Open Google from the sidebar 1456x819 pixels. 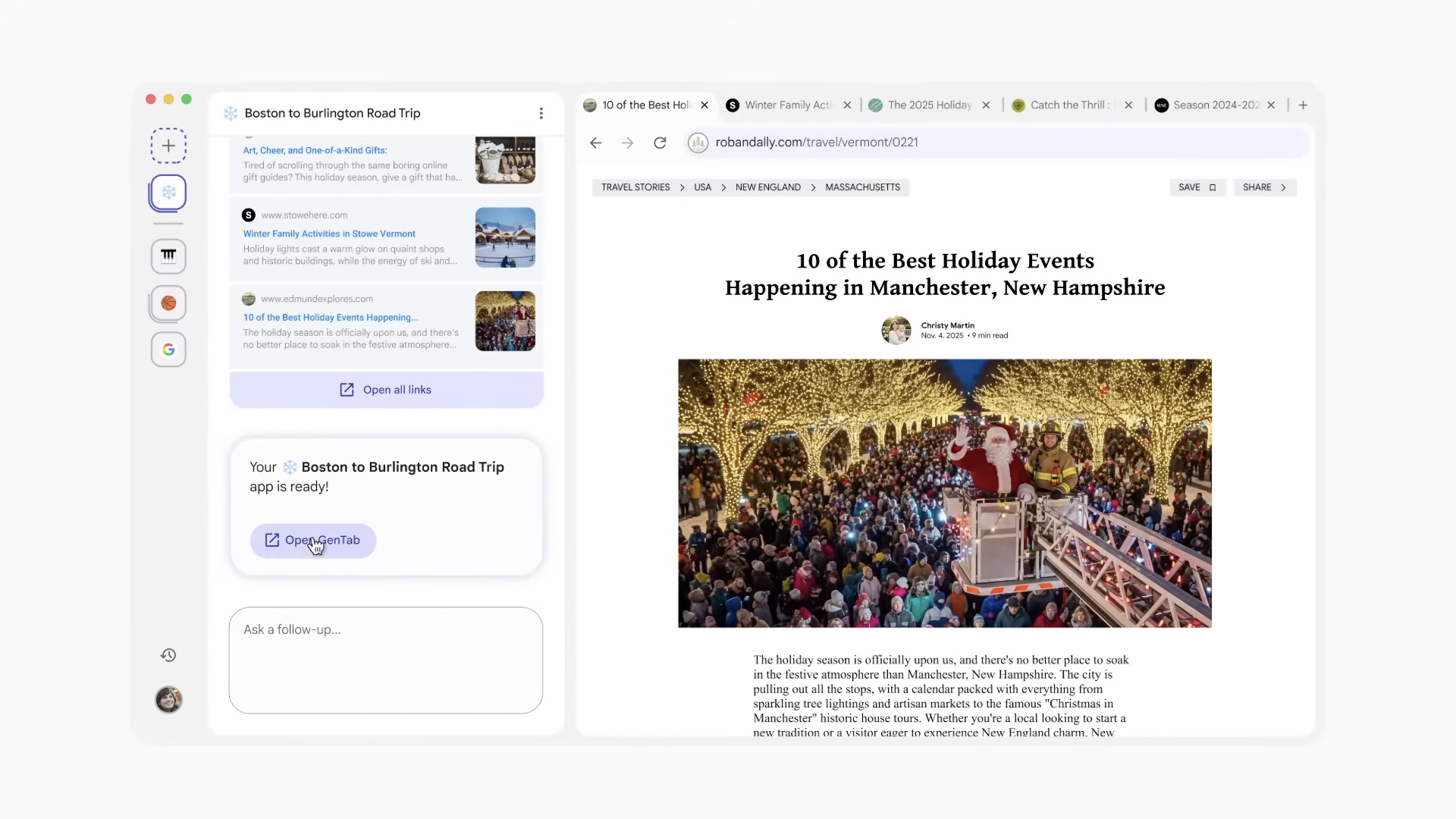[168, 350]
